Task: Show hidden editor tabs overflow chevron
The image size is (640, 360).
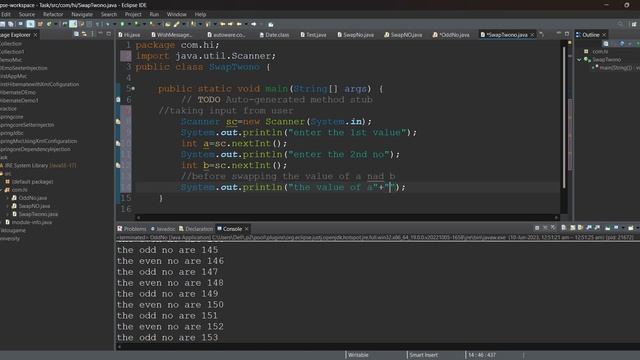Action: coord(542,34)
